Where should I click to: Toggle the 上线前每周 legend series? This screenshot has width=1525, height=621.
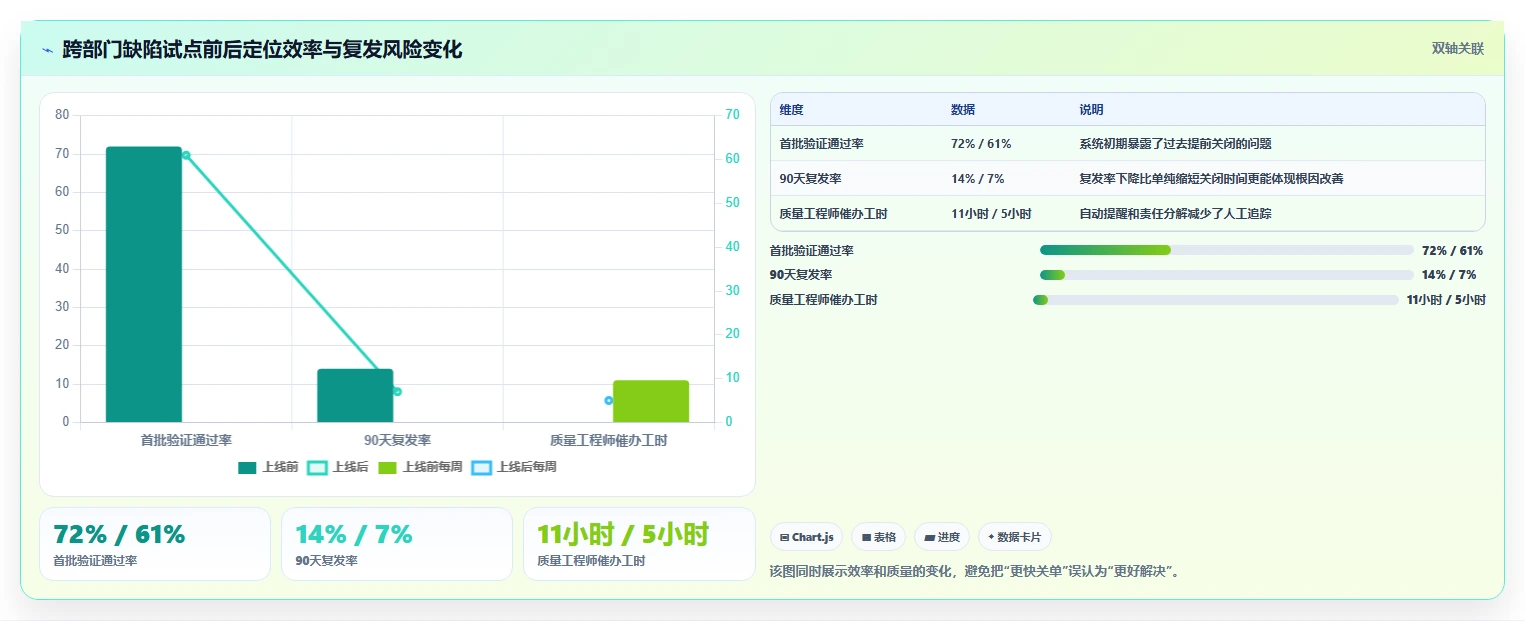[x=418, y=467]
